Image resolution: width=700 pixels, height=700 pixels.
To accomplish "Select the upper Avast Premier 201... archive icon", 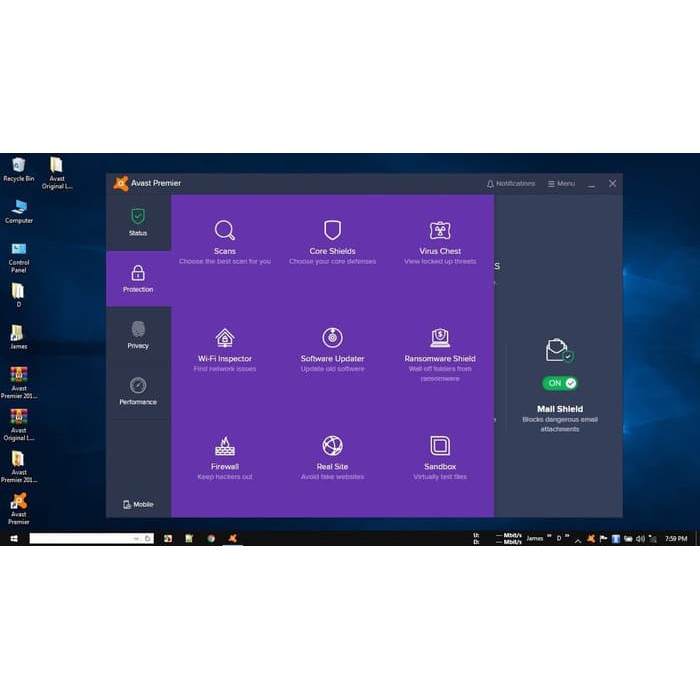I will pyautogui.click(x=18, y=383).
